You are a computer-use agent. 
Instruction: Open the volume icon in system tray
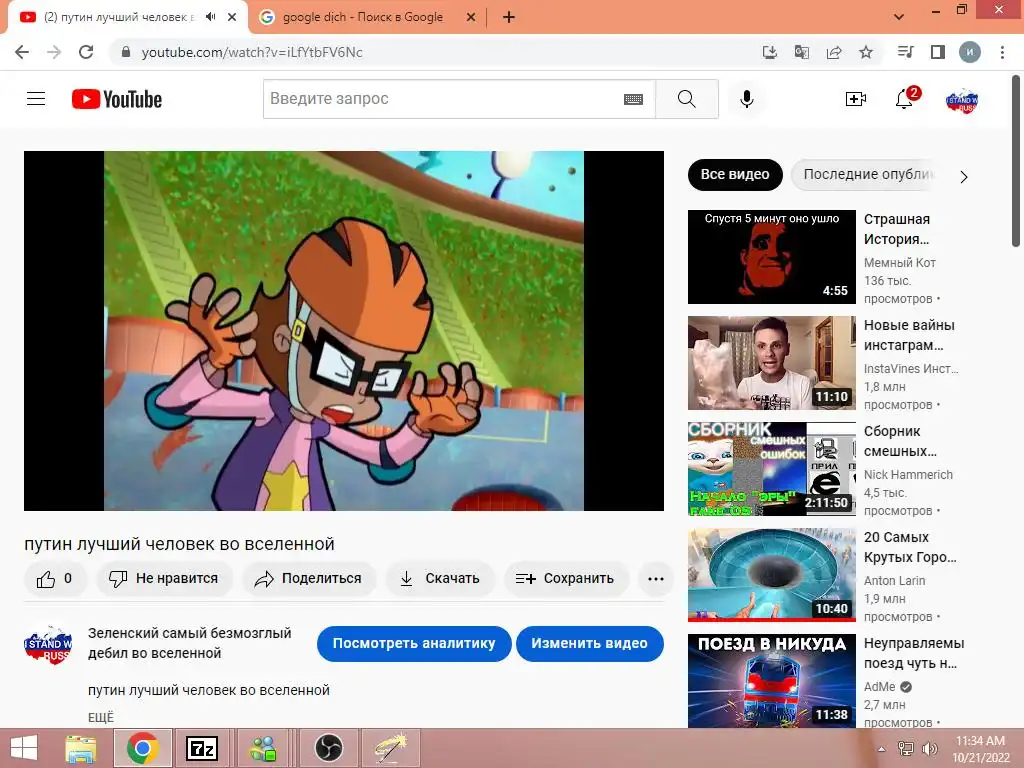[929, 749]
